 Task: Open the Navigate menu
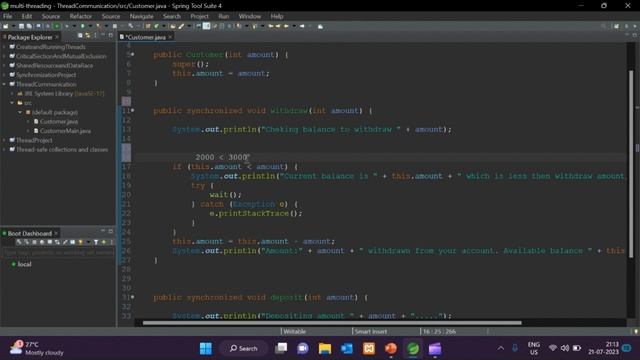[141, 16]
